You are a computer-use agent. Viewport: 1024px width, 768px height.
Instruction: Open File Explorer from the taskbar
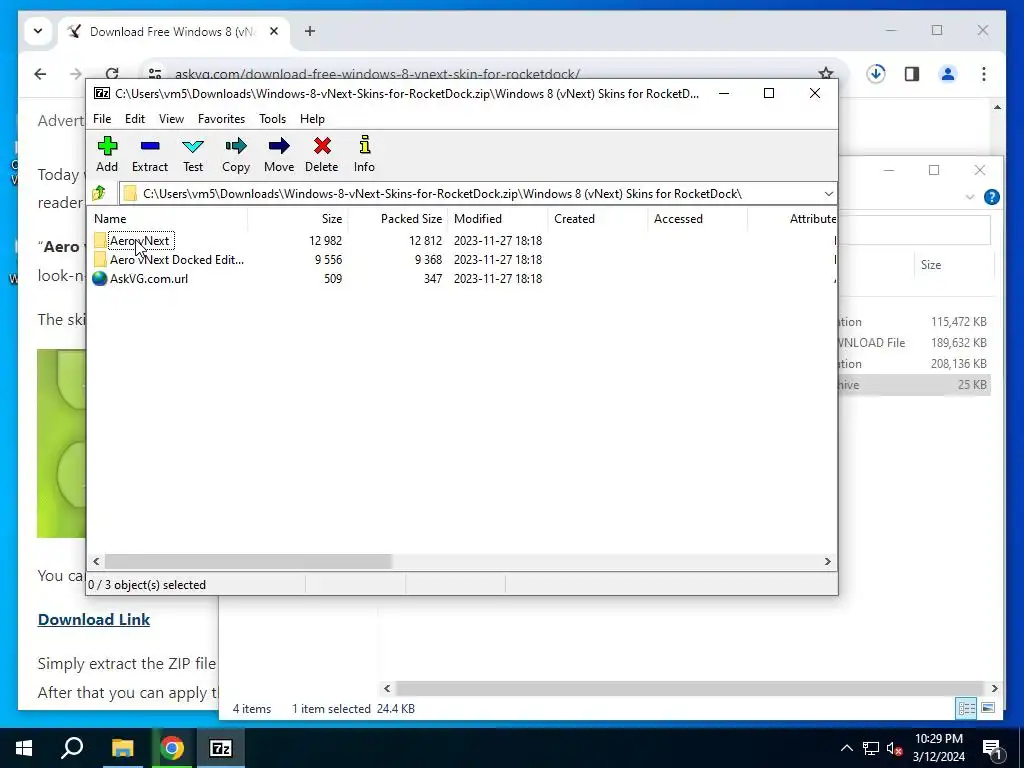point(122,748)
